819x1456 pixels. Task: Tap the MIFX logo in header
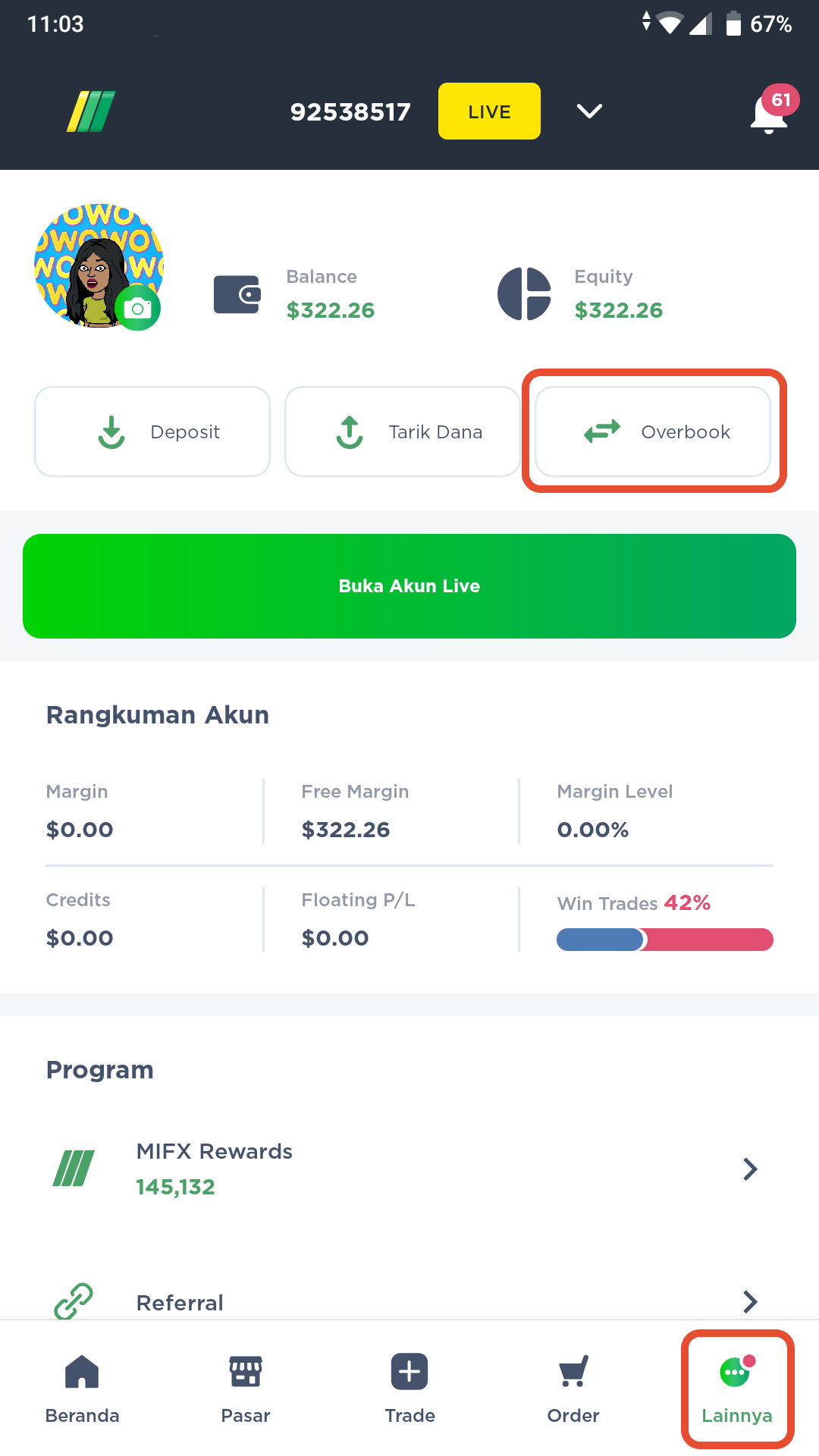coord(91,111)
